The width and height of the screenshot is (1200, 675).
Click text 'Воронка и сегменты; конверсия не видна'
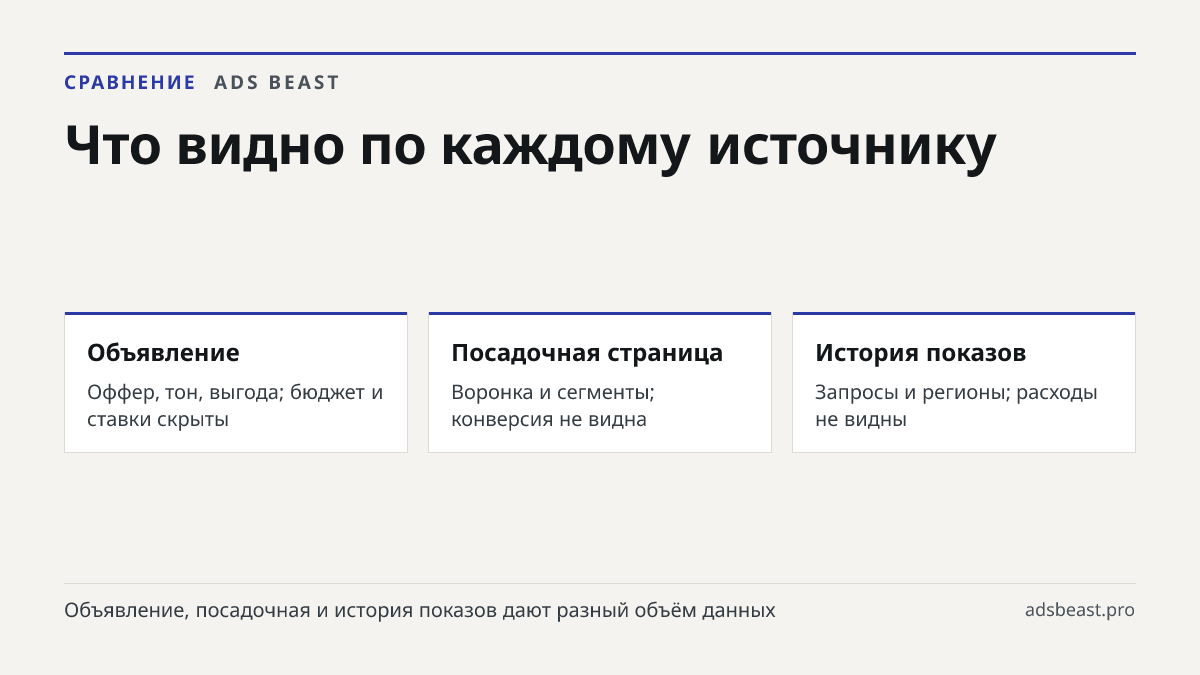tap(553, 405)
